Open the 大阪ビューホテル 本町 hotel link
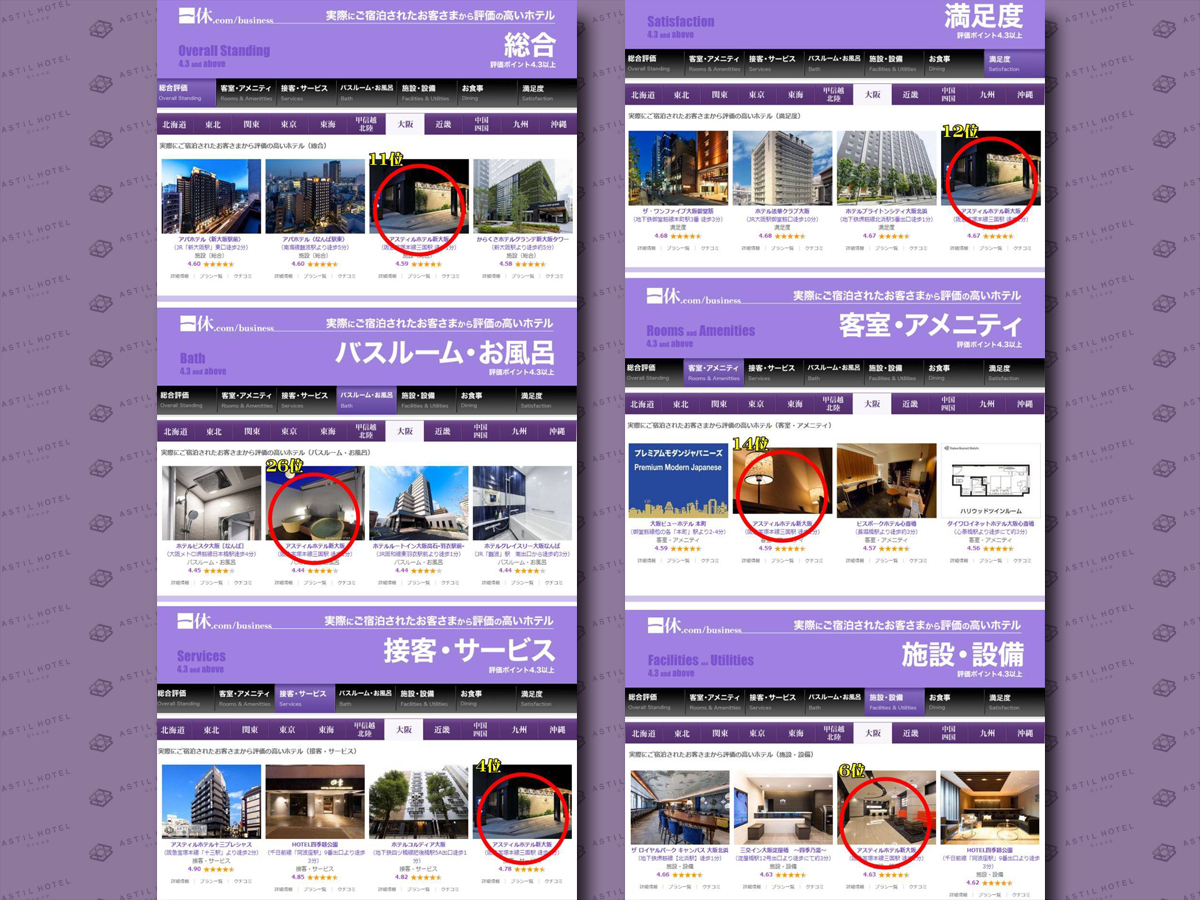This screenshot has height=900, width=1200. [679, 524]
